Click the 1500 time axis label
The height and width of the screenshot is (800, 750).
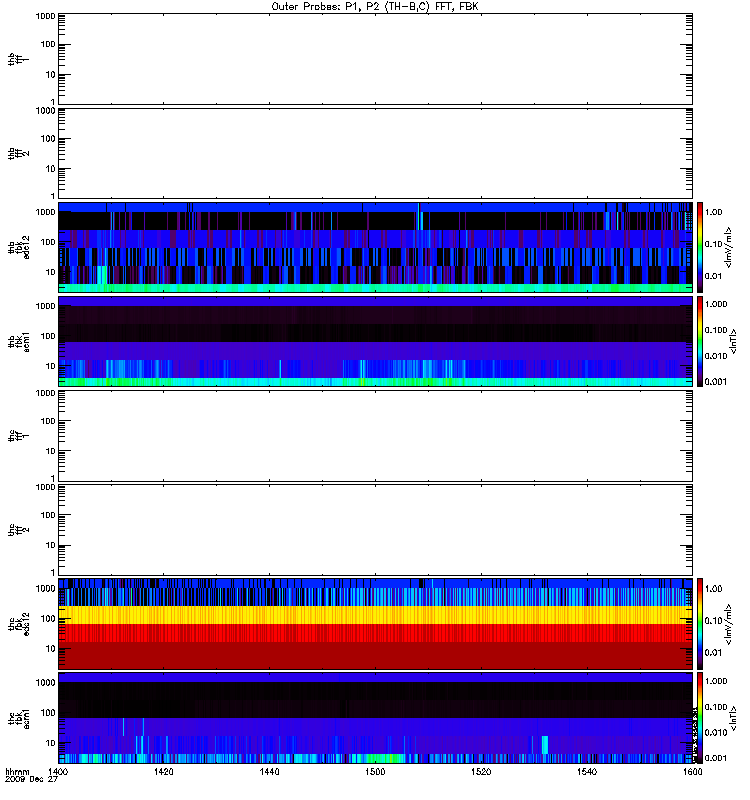coord(375,772)
